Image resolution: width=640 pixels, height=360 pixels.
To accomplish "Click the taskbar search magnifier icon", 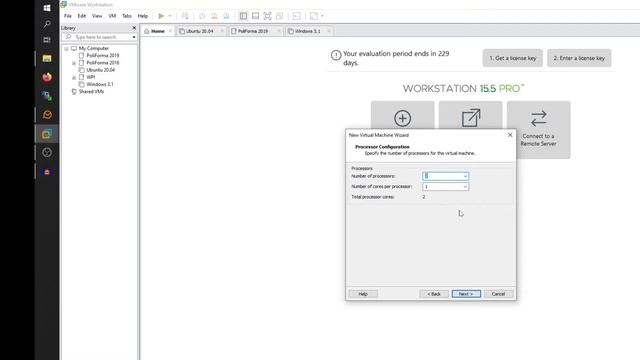I will [47, 24].
